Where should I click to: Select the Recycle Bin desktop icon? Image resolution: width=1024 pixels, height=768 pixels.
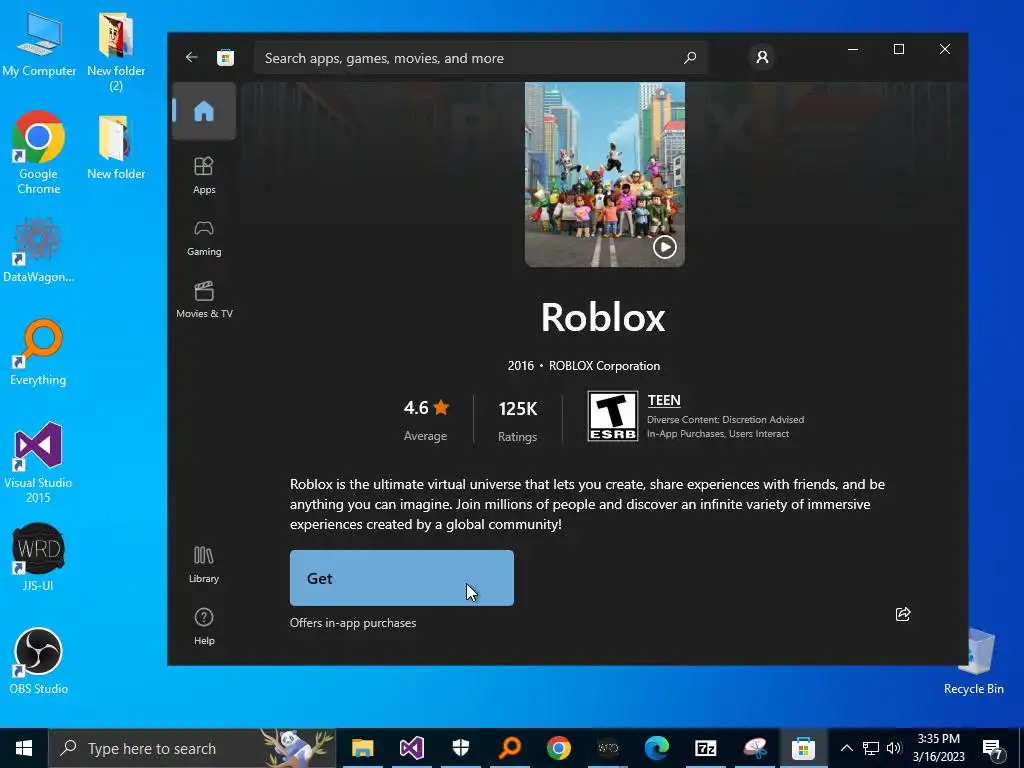click(974, 661)
